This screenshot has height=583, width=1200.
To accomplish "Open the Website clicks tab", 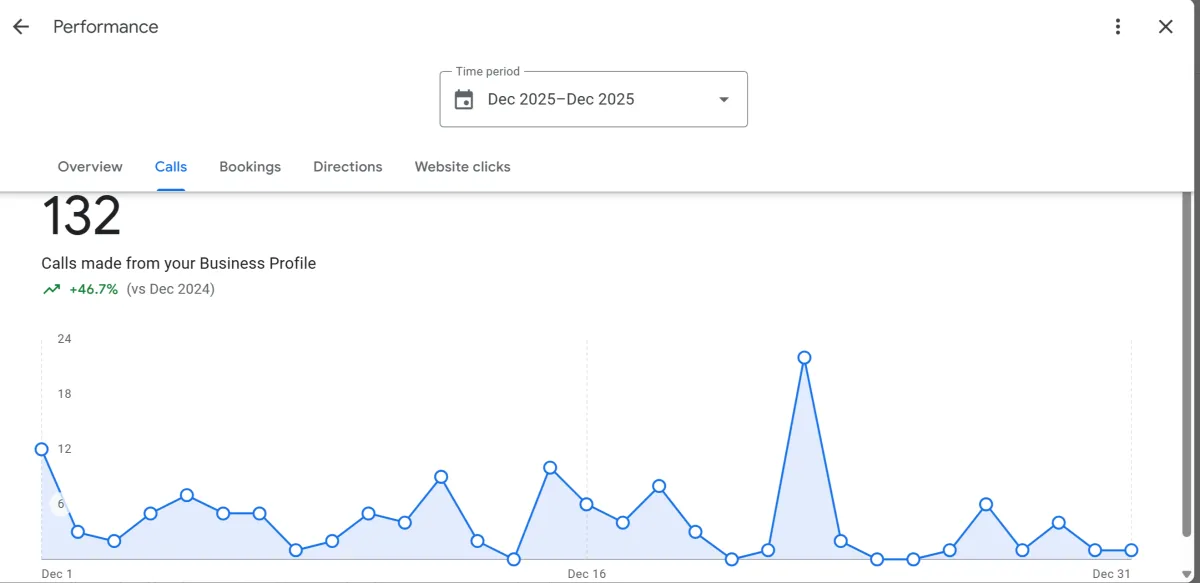I will click(x=463, y=167).
